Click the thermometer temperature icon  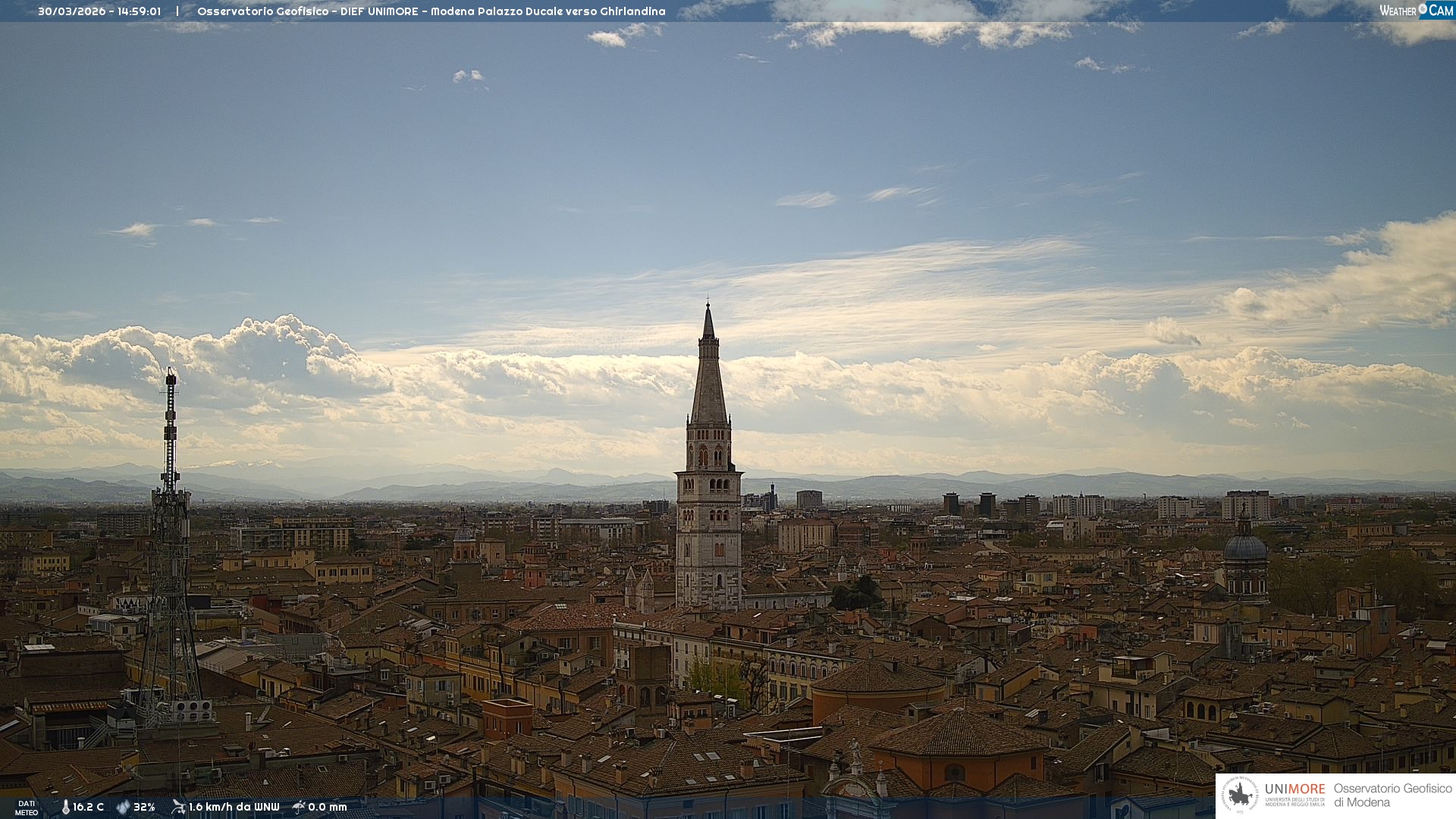pos(65,807)
